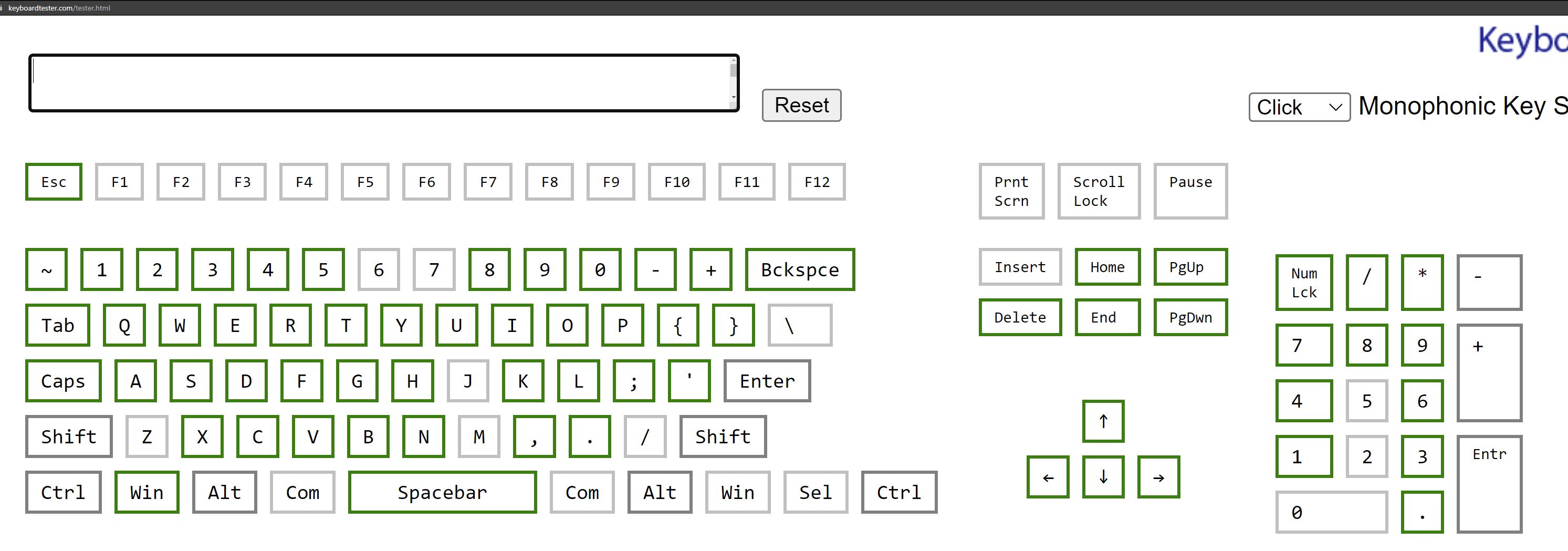Click the Prnt Scrn key

click(1011, 191)
